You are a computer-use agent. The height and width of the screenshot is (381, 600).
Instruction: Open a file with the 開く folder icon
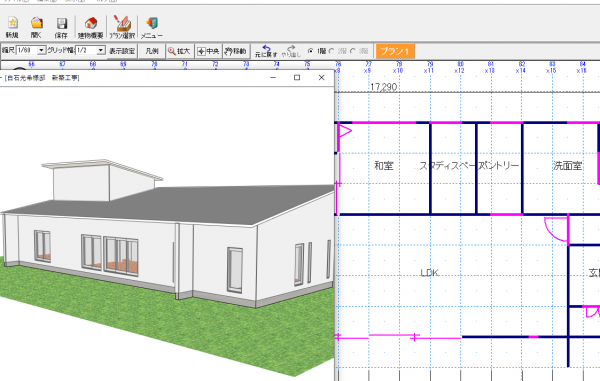[36, 27]
